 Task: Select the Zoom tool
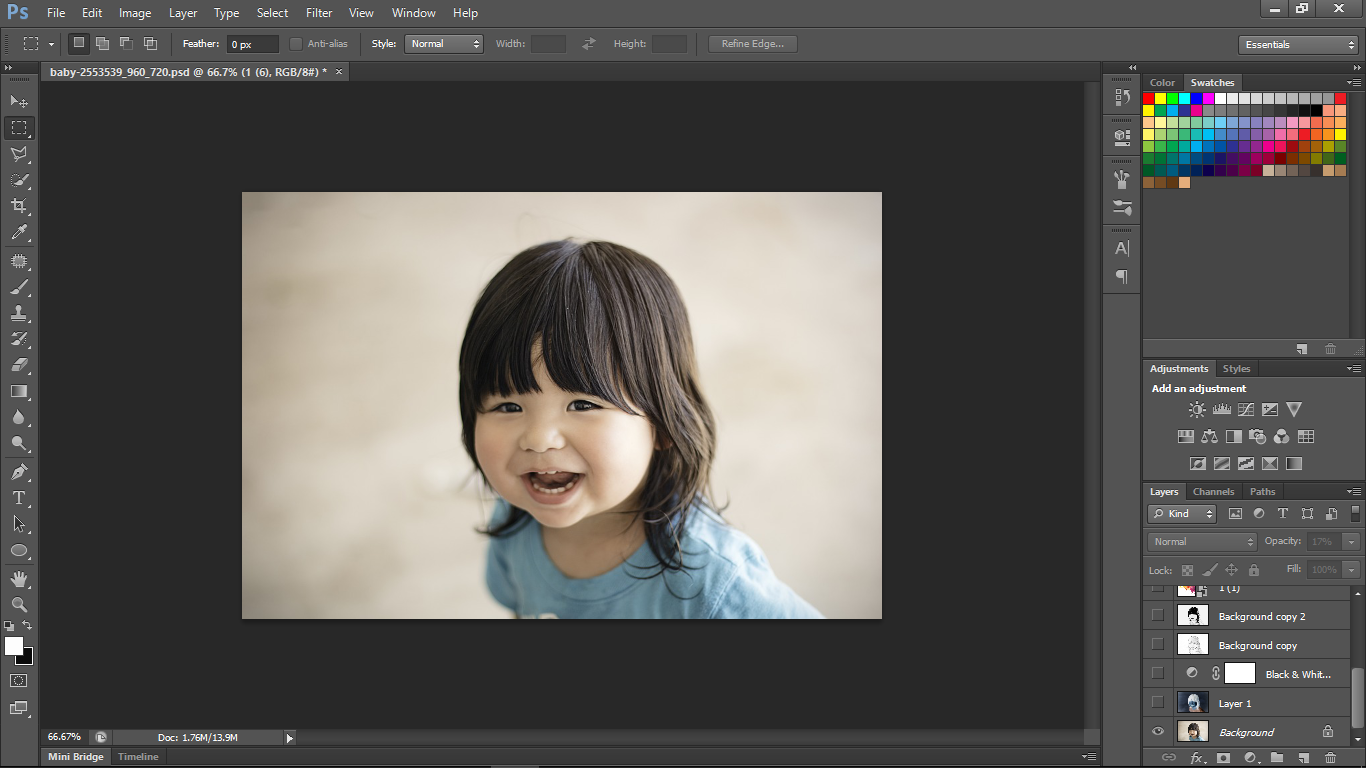[19, 605]
